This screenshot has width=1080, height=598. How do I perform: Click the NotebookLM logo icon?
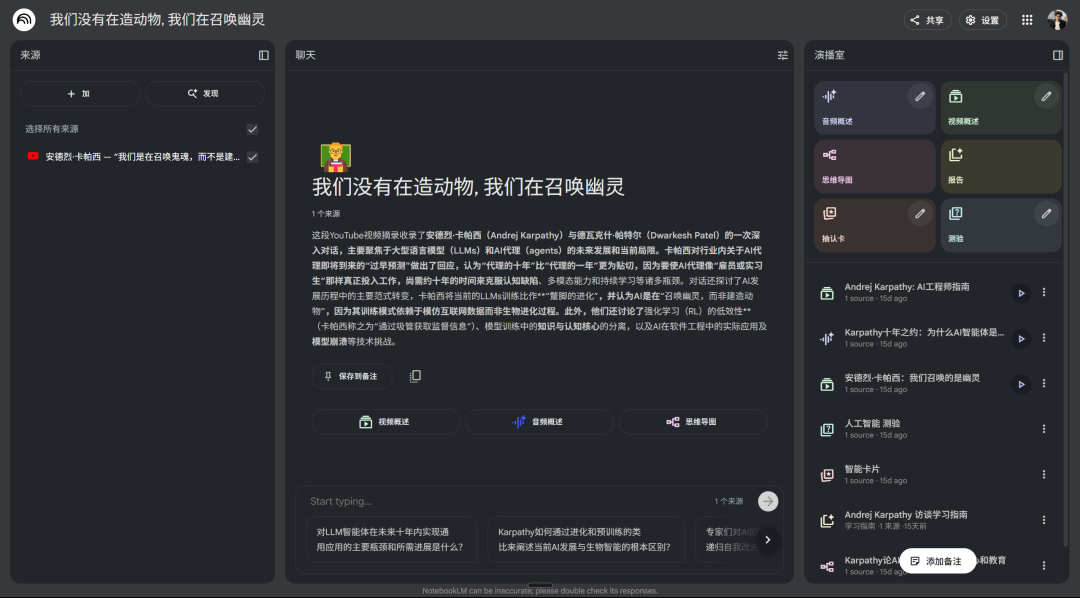click(x=24, y=20)
